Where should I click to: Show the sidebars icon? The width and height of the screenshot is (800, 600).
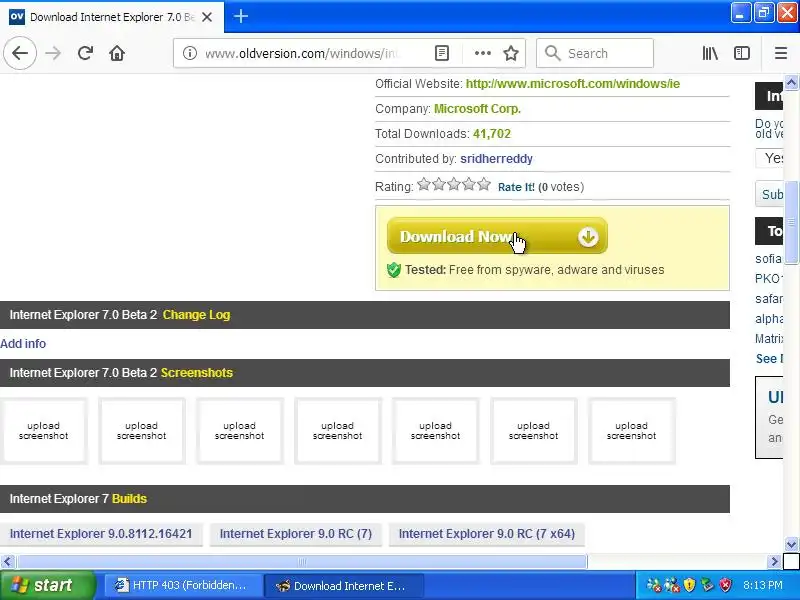click(x=742, y=53)
